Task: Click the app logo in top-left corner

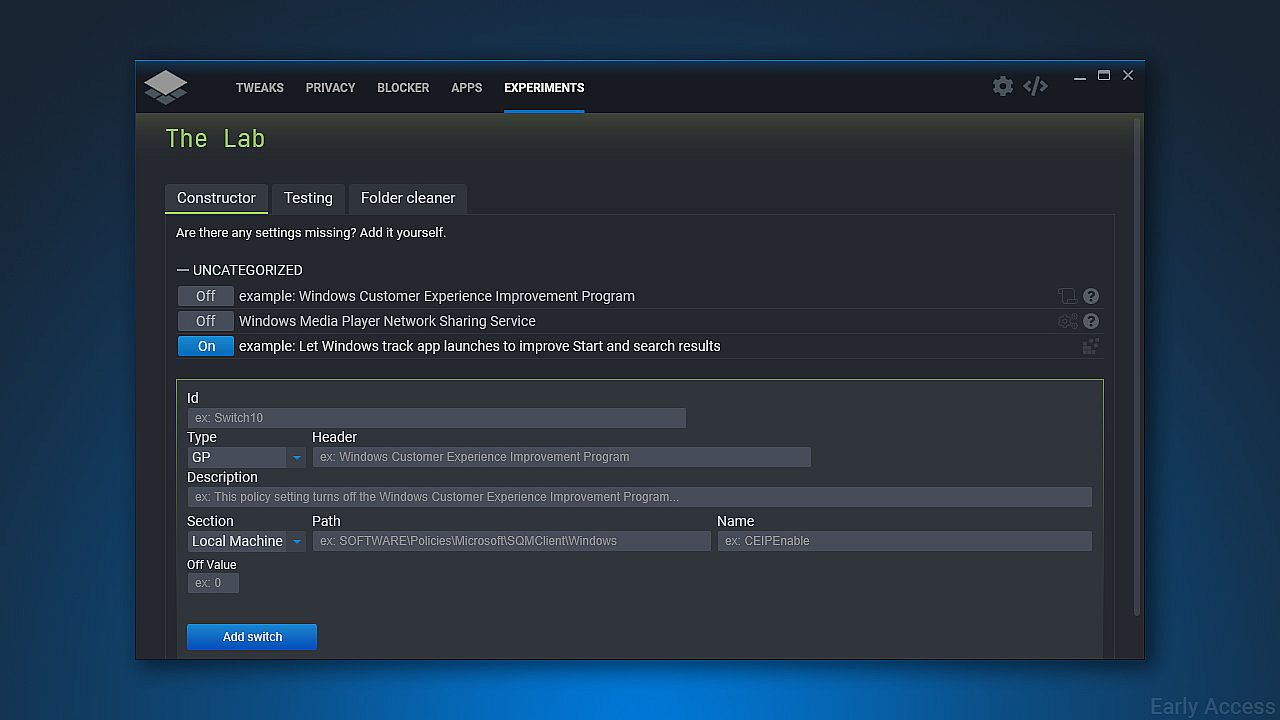Action: click(166, 87)
